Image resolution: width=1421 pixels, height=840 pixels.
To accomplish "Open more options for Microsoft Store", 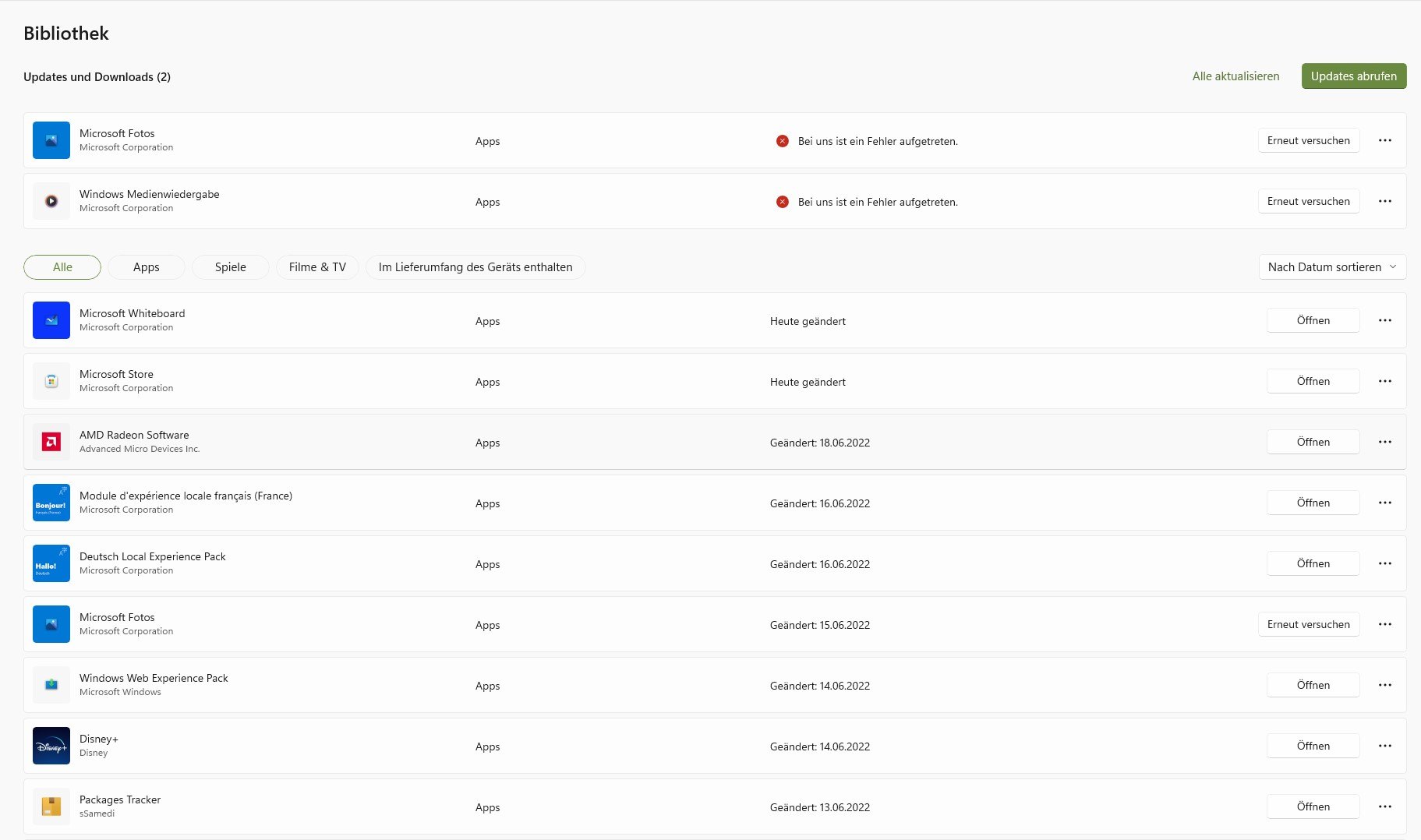I will (x=1385, y=381).
